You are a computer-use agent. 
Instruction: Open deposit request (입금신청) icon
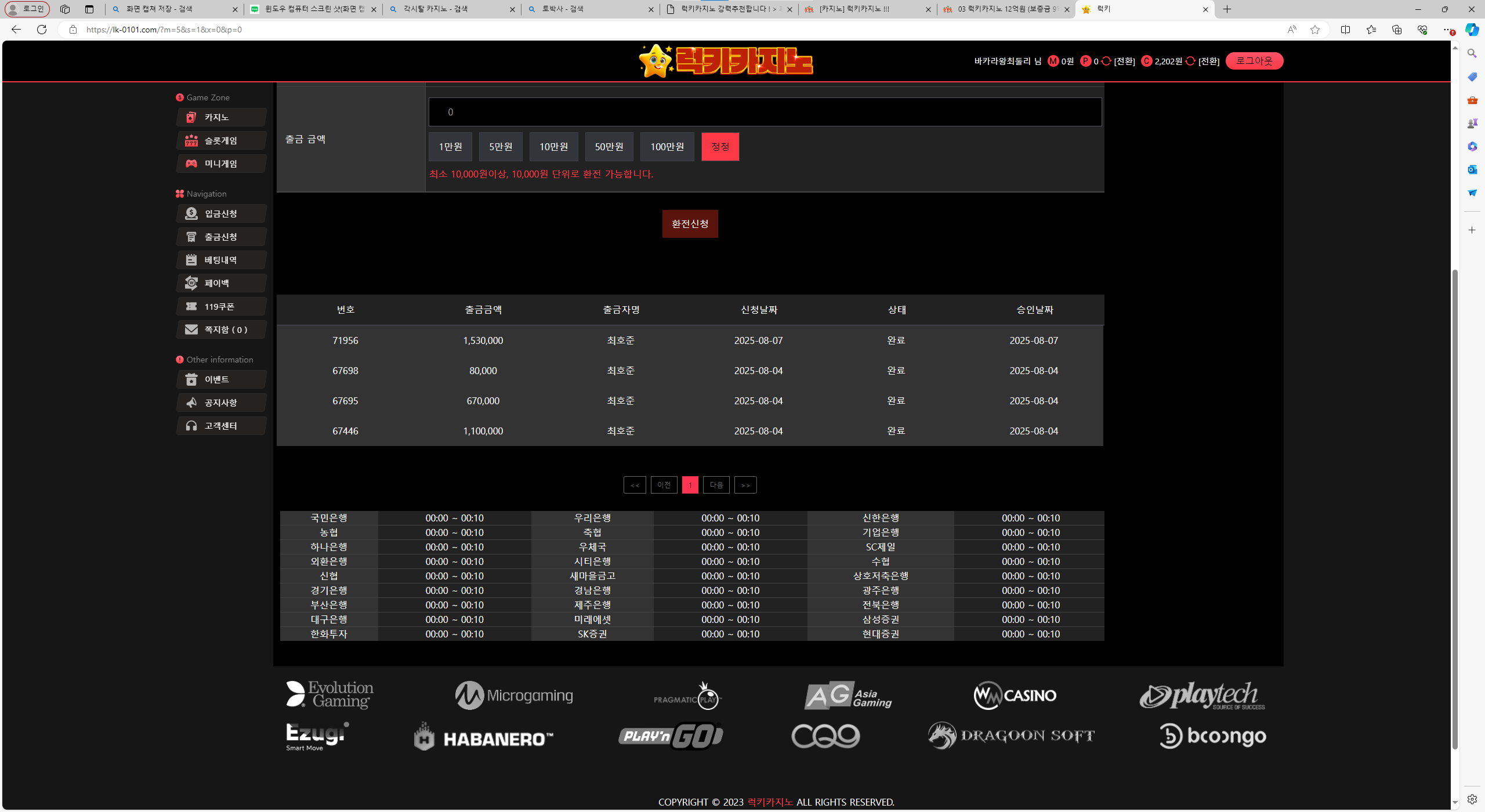[191, 213]
